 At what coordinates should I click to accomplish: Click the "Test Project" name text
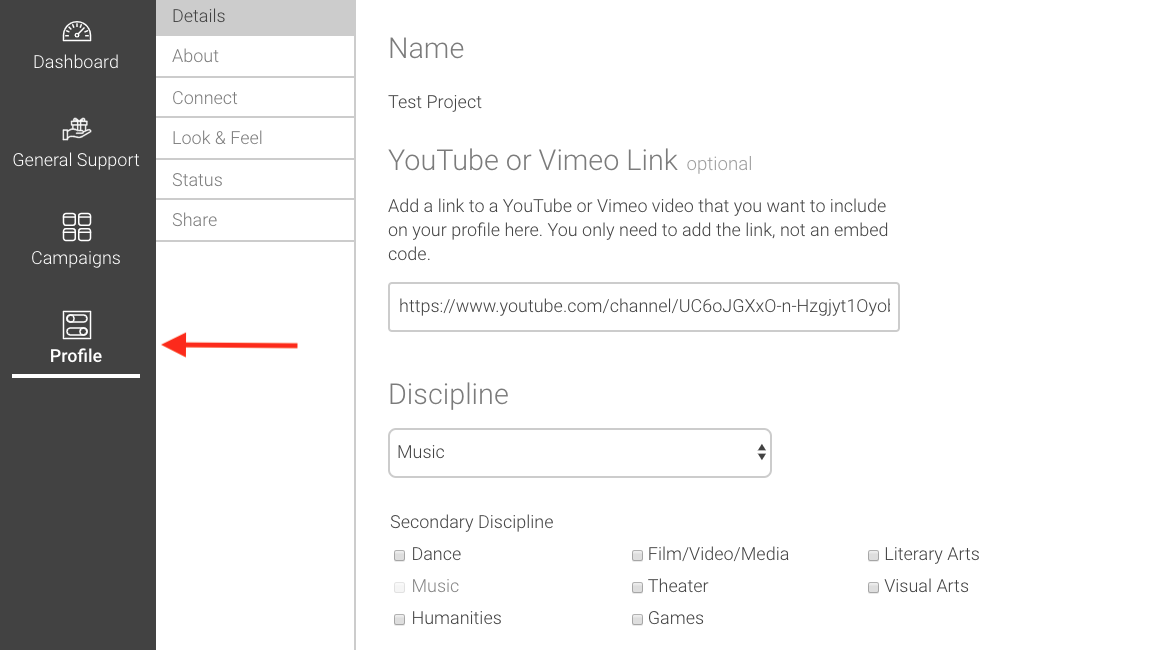[435, 102]
